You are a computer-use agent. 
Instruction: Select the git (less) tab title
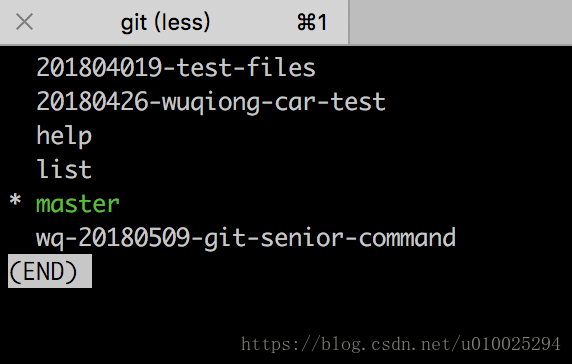[166, 23]
